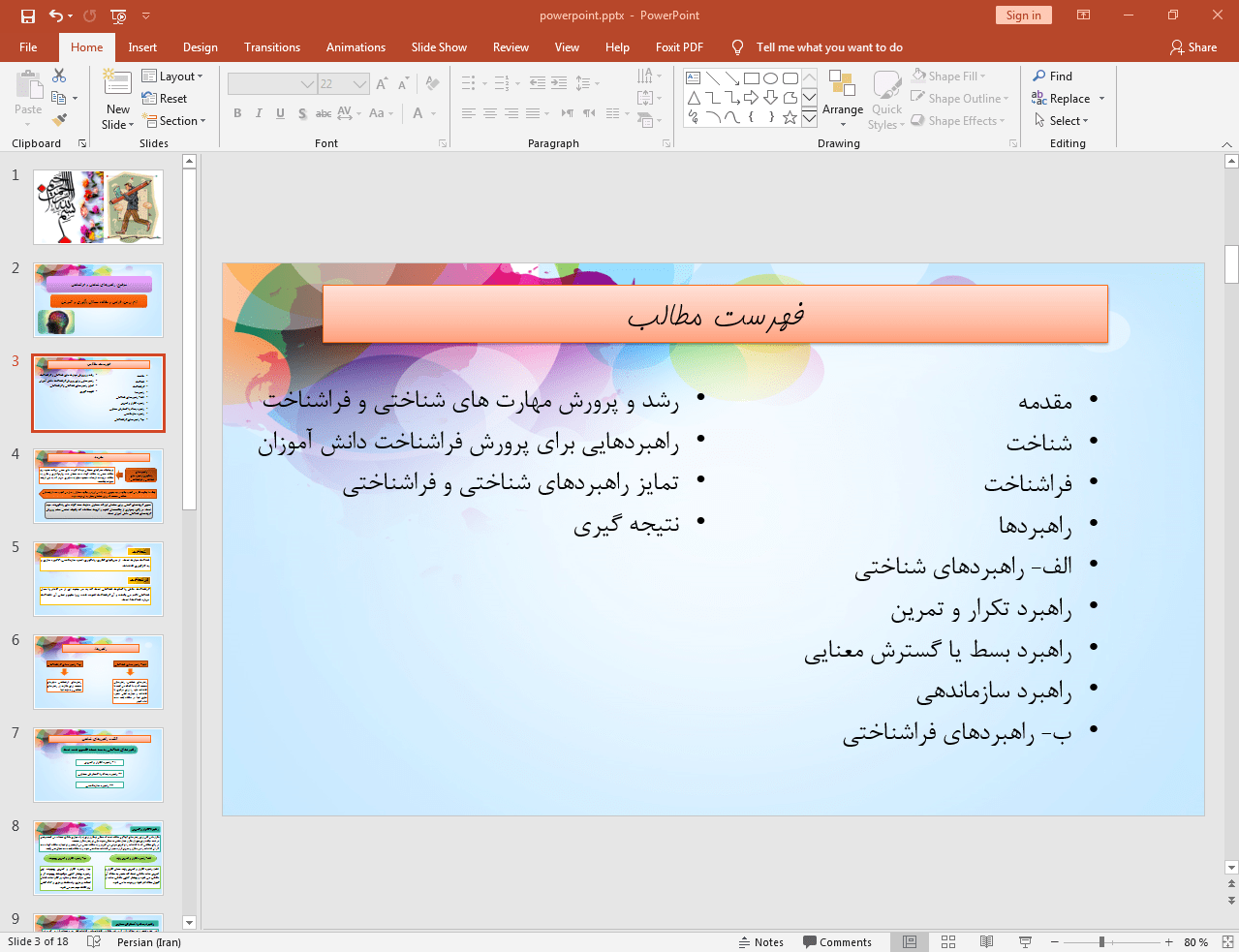Open the Arrange options
The height and width of the screenshot is (952, 1239).
click(843, 99)
